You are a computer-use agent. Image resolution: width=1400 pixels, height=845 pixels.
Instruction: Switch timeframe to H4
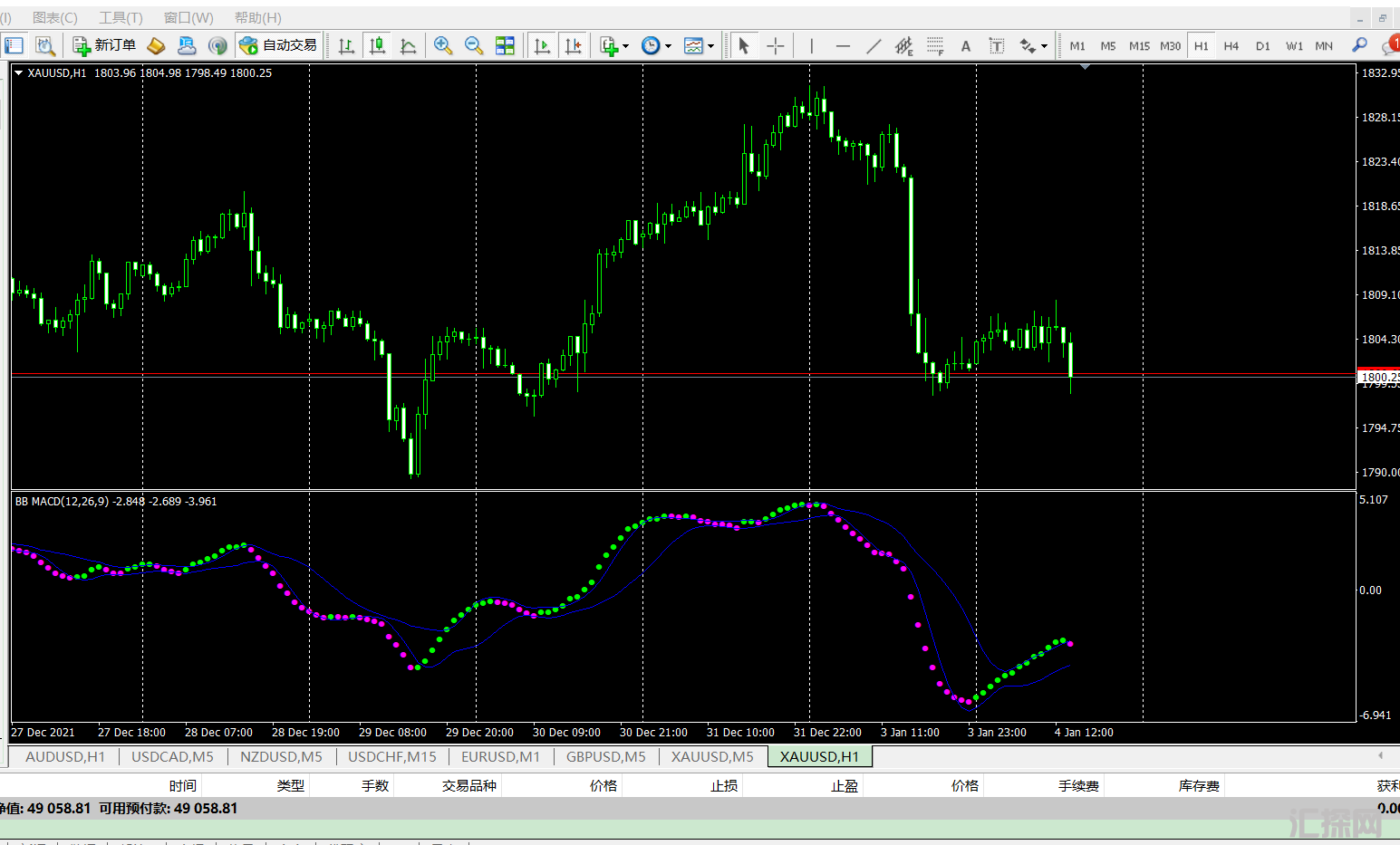[x=1231, y=45]
